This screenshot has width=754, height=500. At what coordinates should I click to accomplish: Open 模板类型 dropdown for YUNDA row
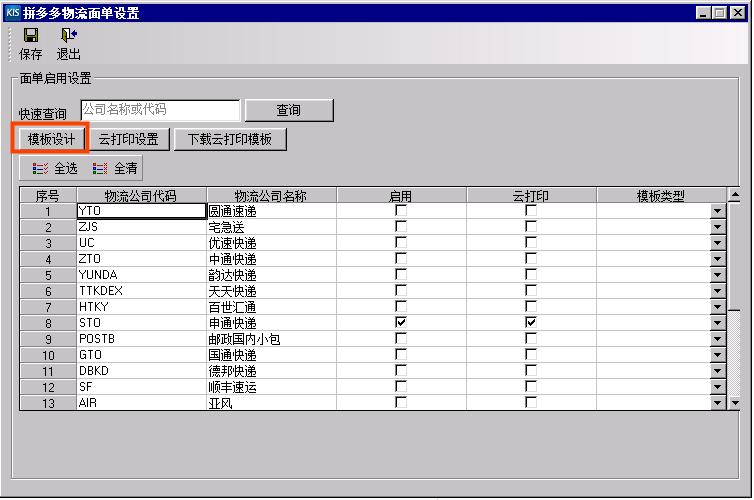717,275
